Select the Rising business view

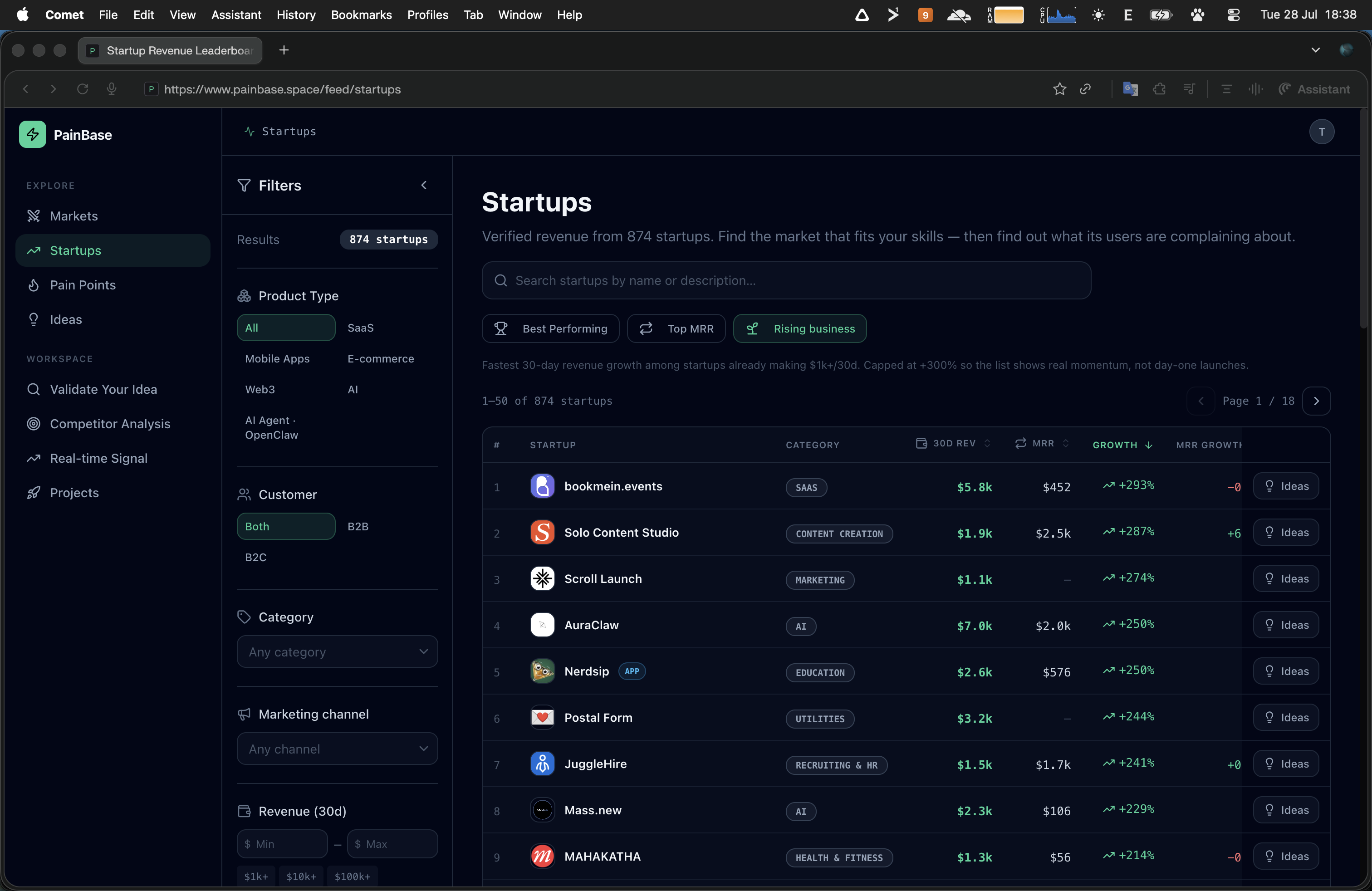(799, 328)
